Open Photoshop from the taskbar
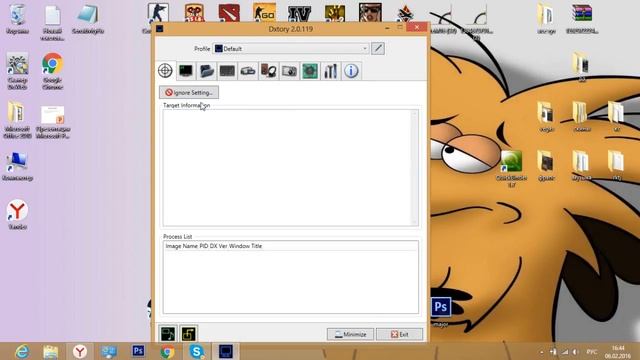This screenshot has width=640, height=360. point(138,351)
